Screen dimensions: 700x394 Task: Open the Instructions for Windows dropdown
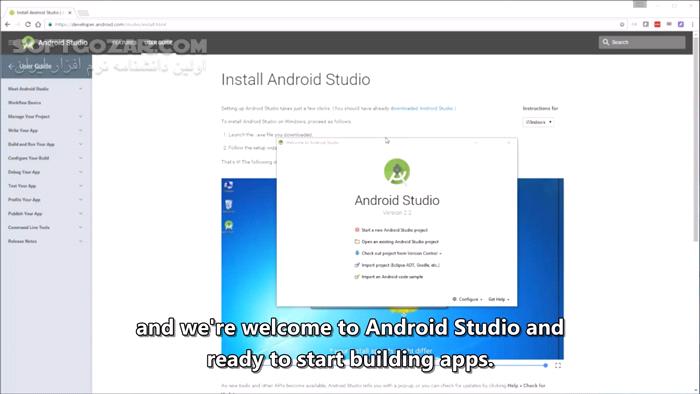click(x=538, y=122)
